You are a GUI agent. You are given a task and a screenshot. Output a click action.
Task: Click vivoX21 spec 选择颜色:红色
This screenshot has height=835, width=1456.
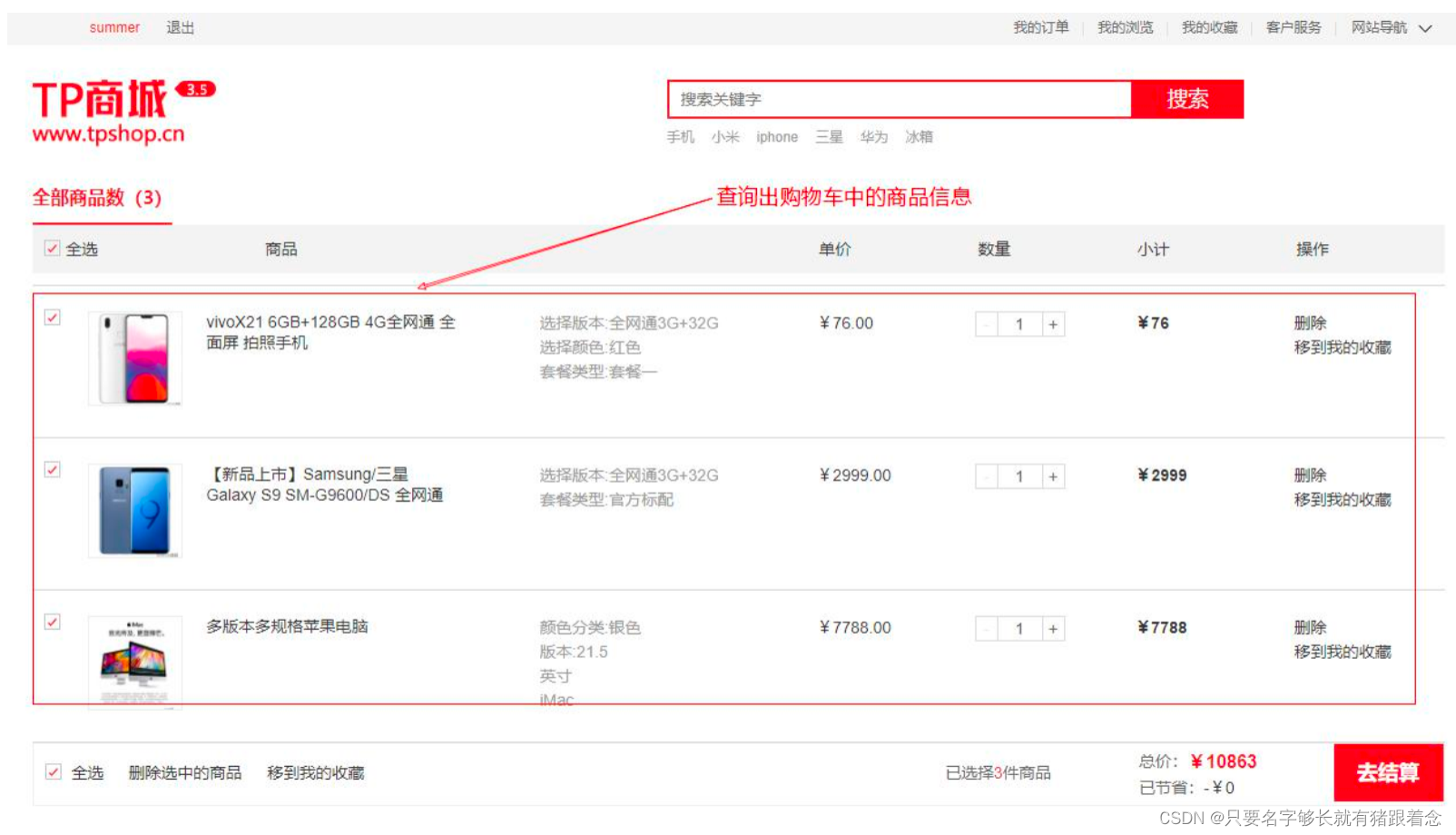(590, 348)
